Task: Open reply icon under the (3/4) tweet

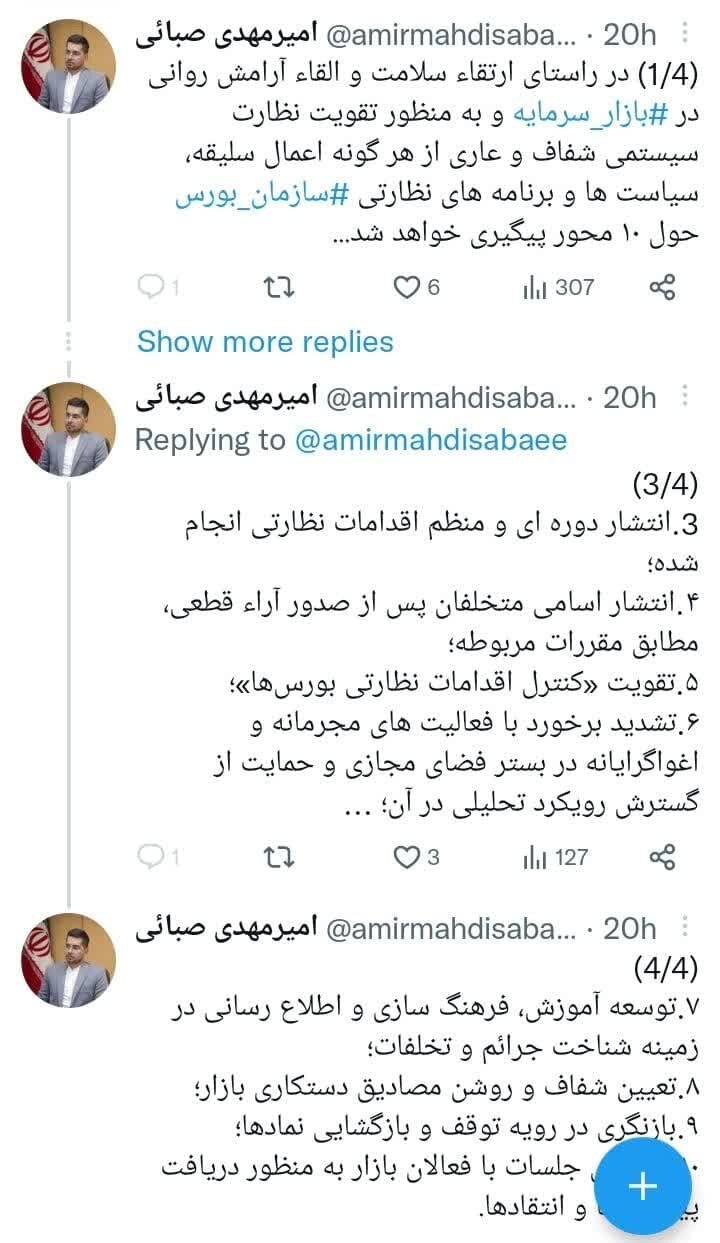Action: [149, 857]
